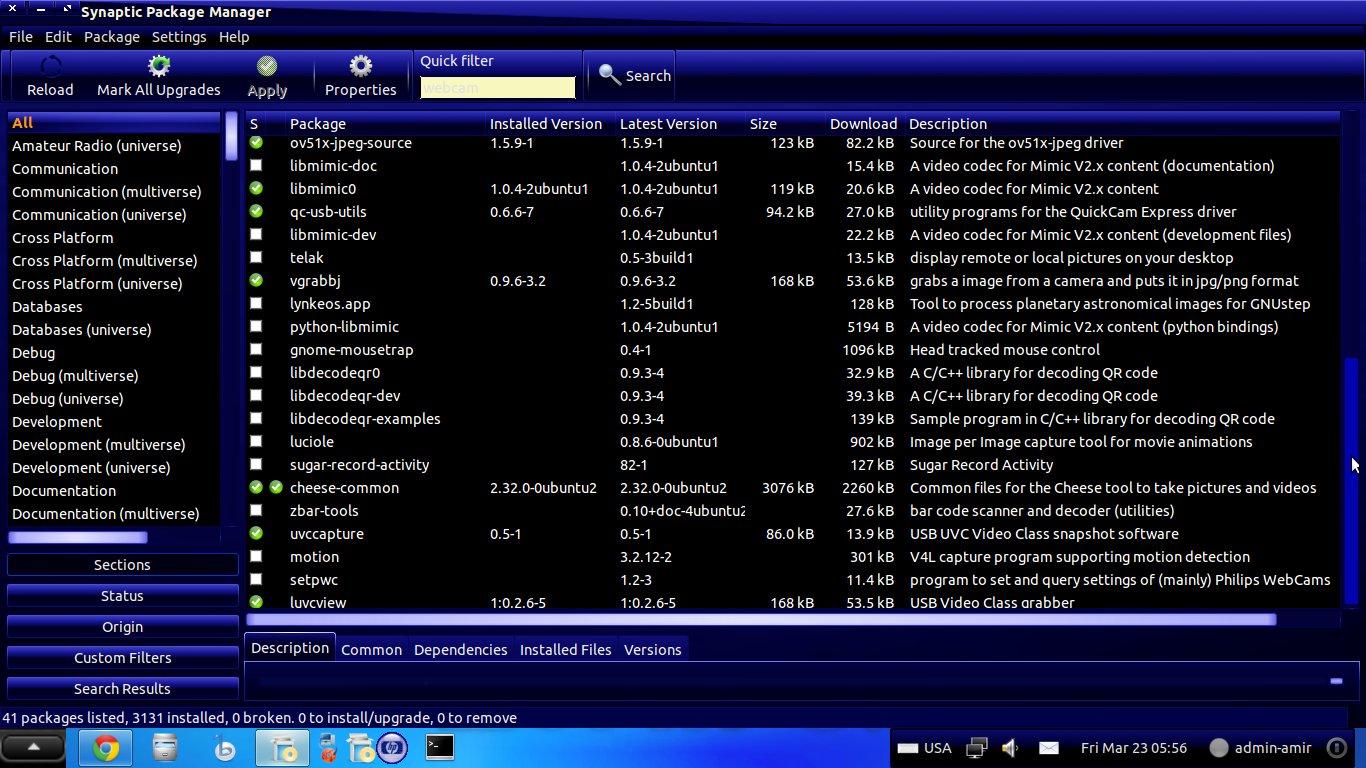The height and width of the screenshot is (768, 1366).
Task: Click installed status icon for uvccapture
Action: click(x=256, y=533)
